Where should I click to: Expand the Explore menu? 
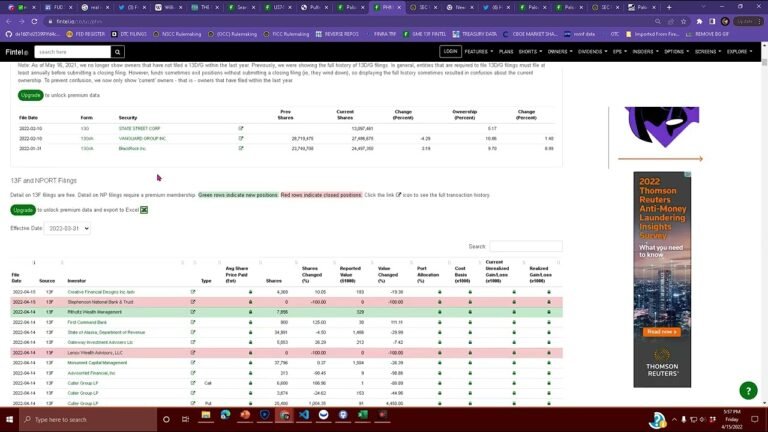click(x=739, y=51)
